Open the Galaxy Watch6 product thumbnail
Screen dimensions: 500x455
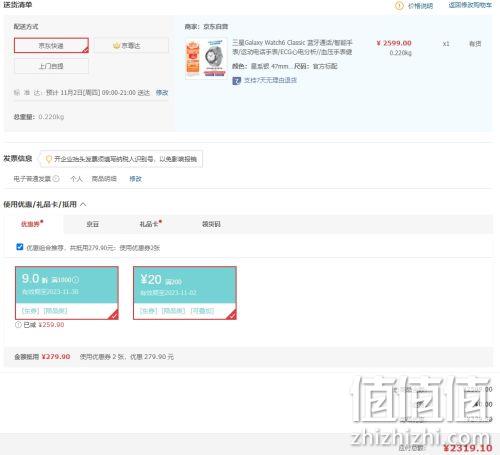tap(206, 58)
